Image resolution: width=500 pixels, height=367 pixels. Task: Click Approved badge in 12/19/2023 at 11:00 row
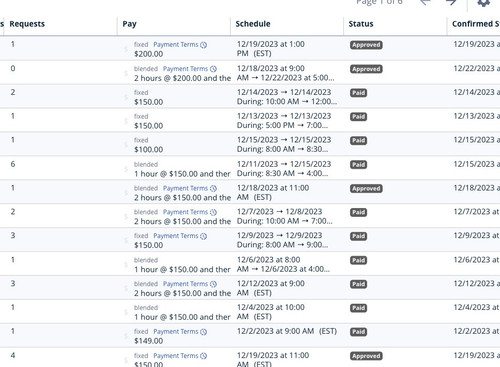coord(366,356)
